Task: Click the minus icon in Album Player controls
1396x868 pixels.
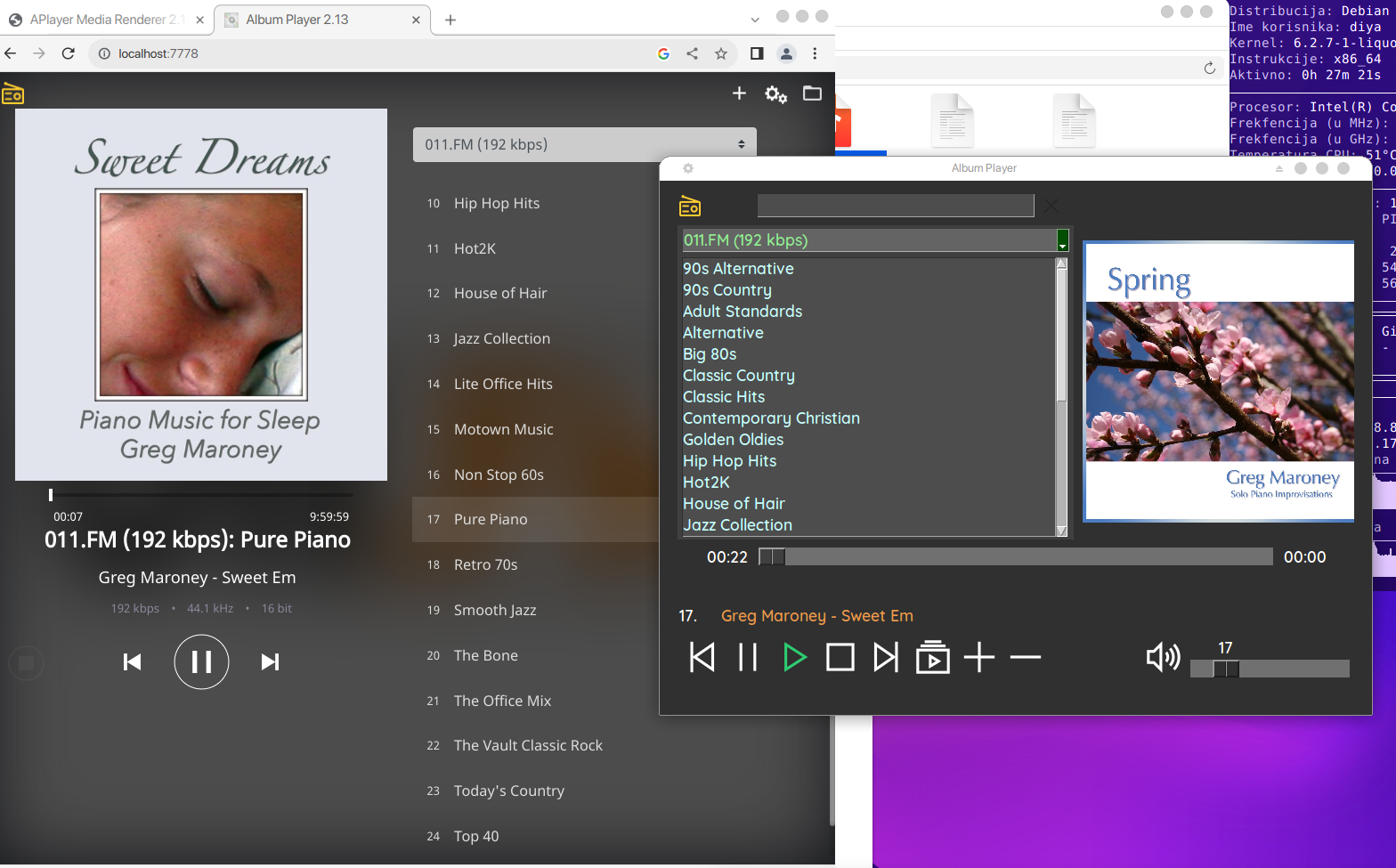Action: 1026,658
